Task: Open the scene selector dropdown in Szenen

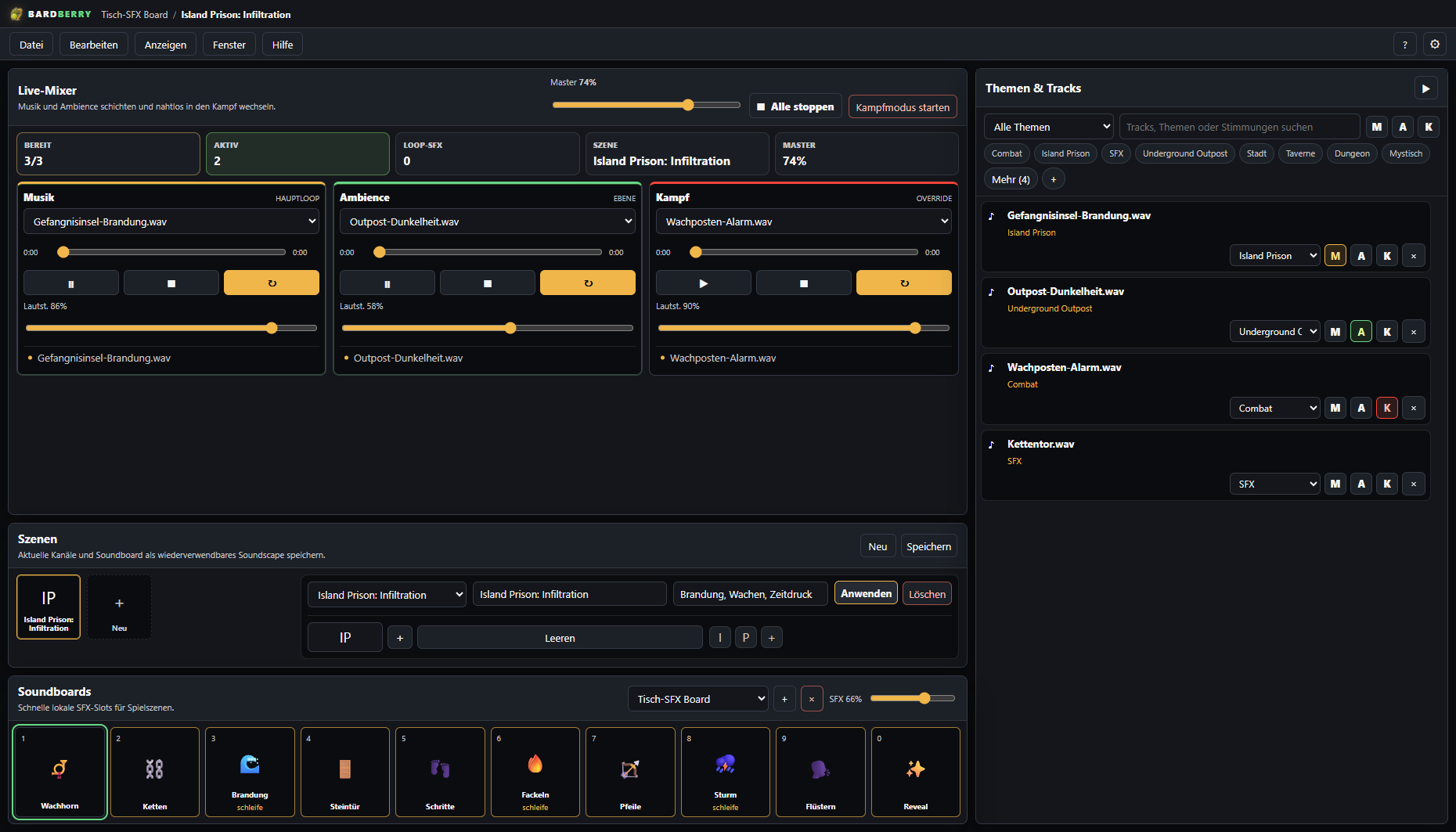Action: click(387, 595)
